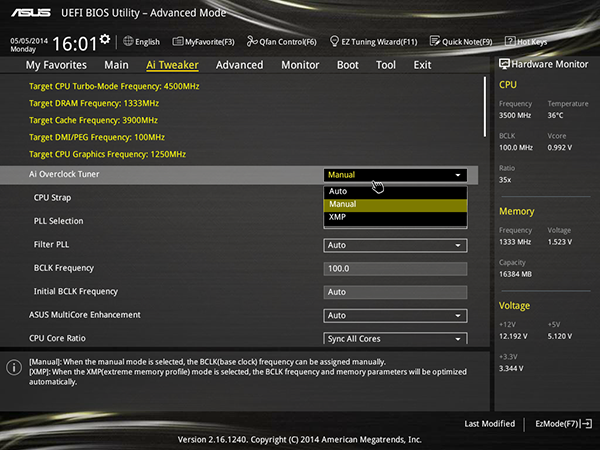Click the info icon beside the help text
Screen dimensions: 600x450
point(14,367)
